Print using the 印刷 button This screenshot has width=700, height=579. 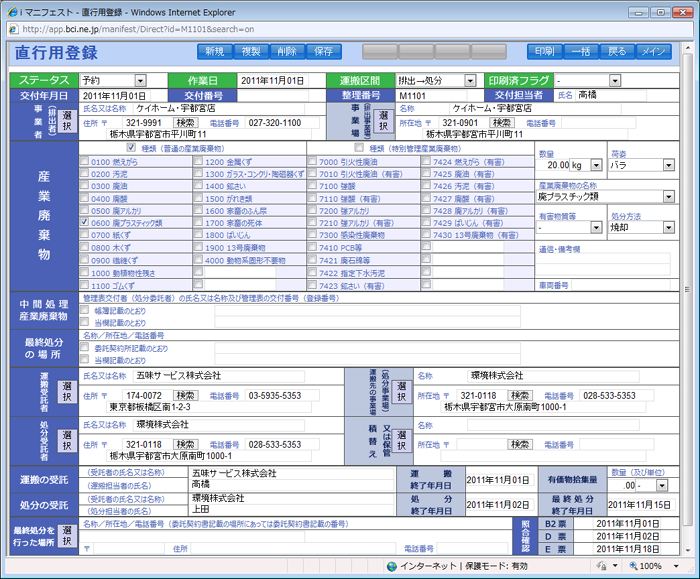[x=544, y=51]
